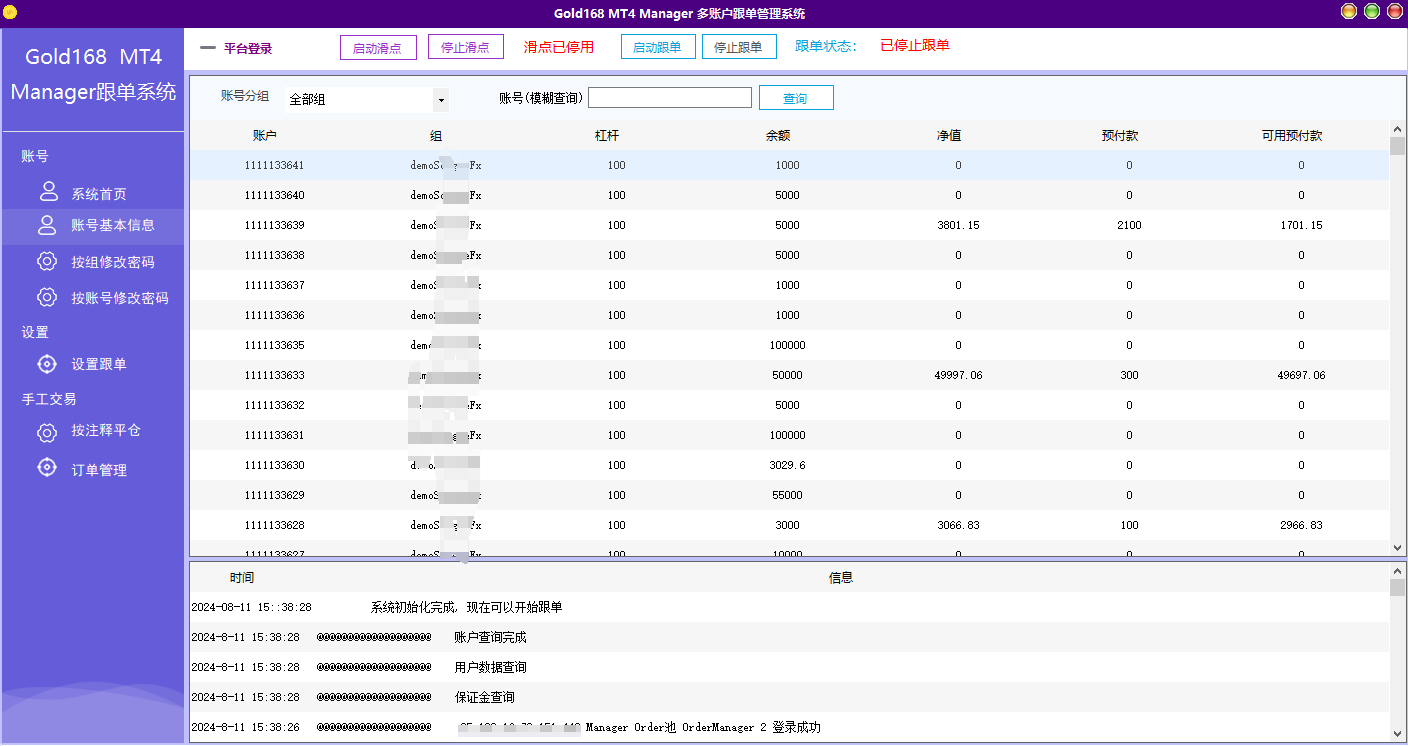Click the 账号(模糊查询) input field

670,97
